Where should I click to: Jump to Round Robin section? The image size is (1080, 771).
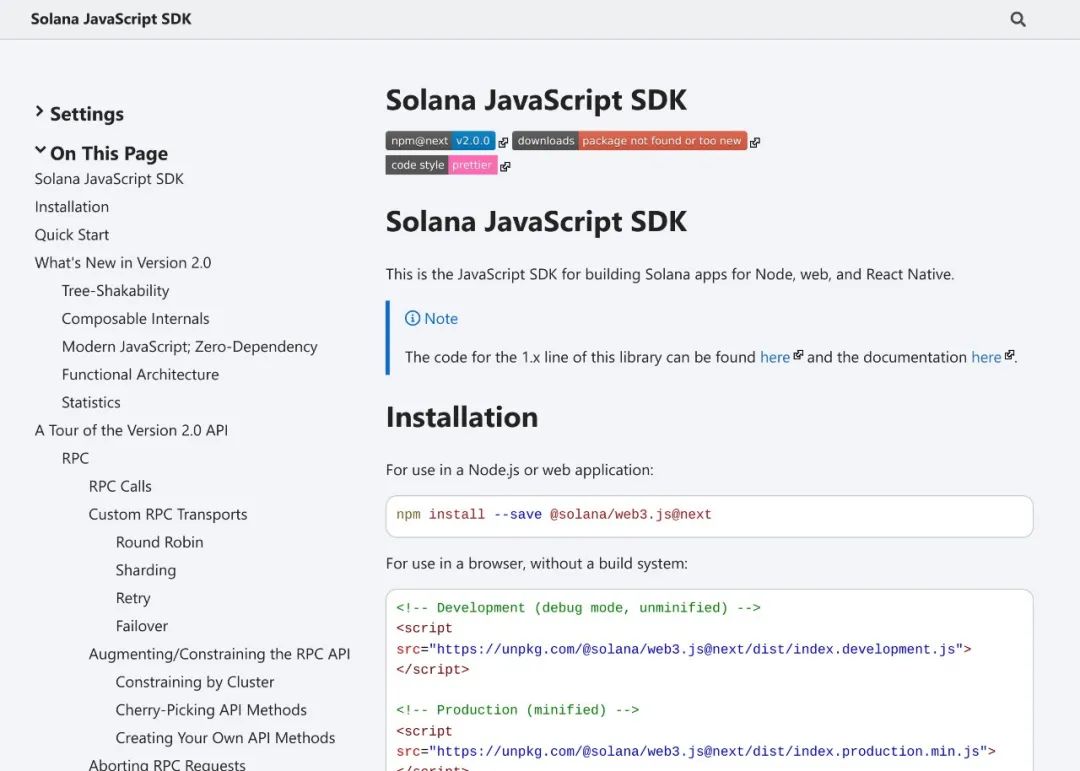click(x=159, y=542)
